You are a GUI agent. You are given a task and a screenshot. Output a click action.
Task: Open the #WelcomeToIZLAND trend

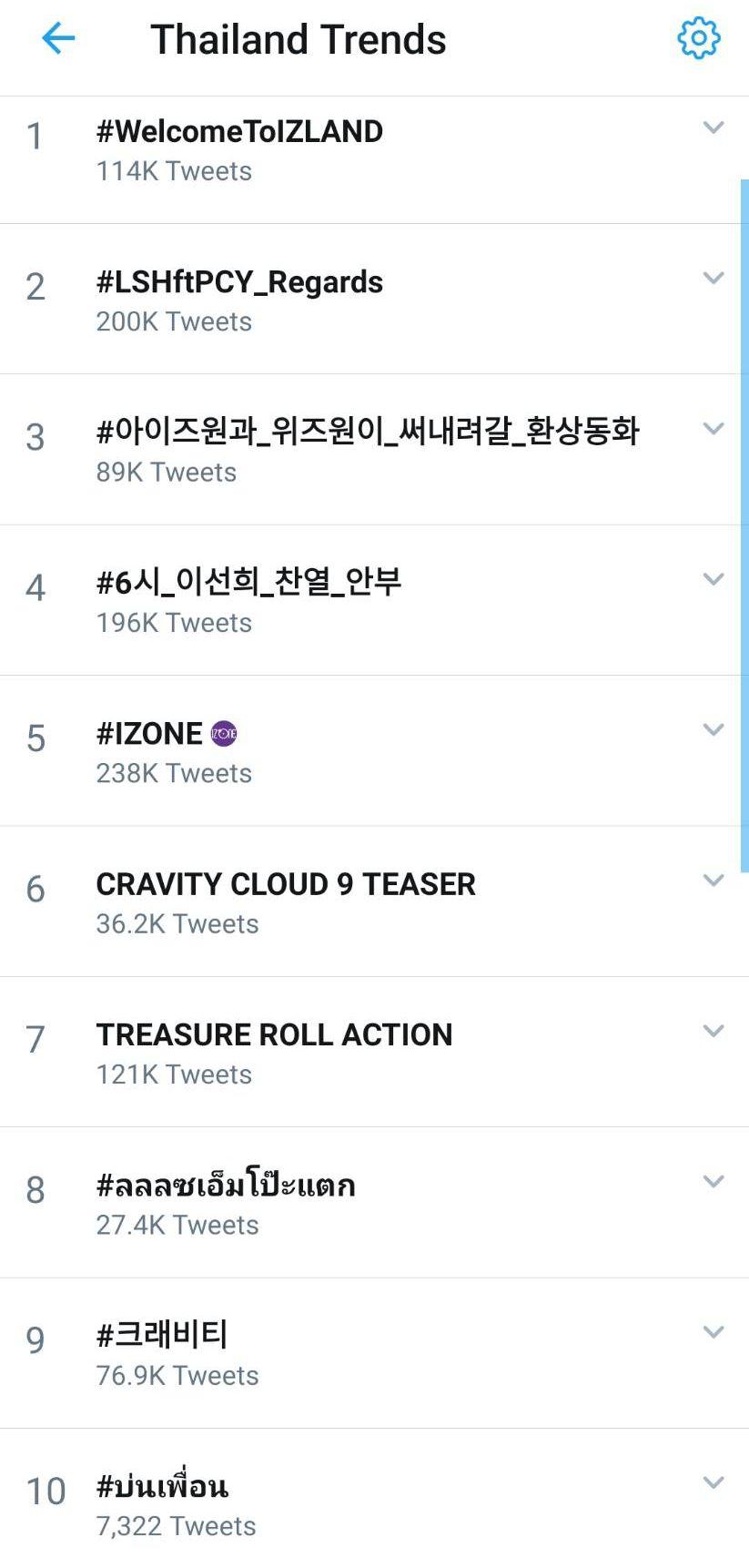(x=239, y=132)
